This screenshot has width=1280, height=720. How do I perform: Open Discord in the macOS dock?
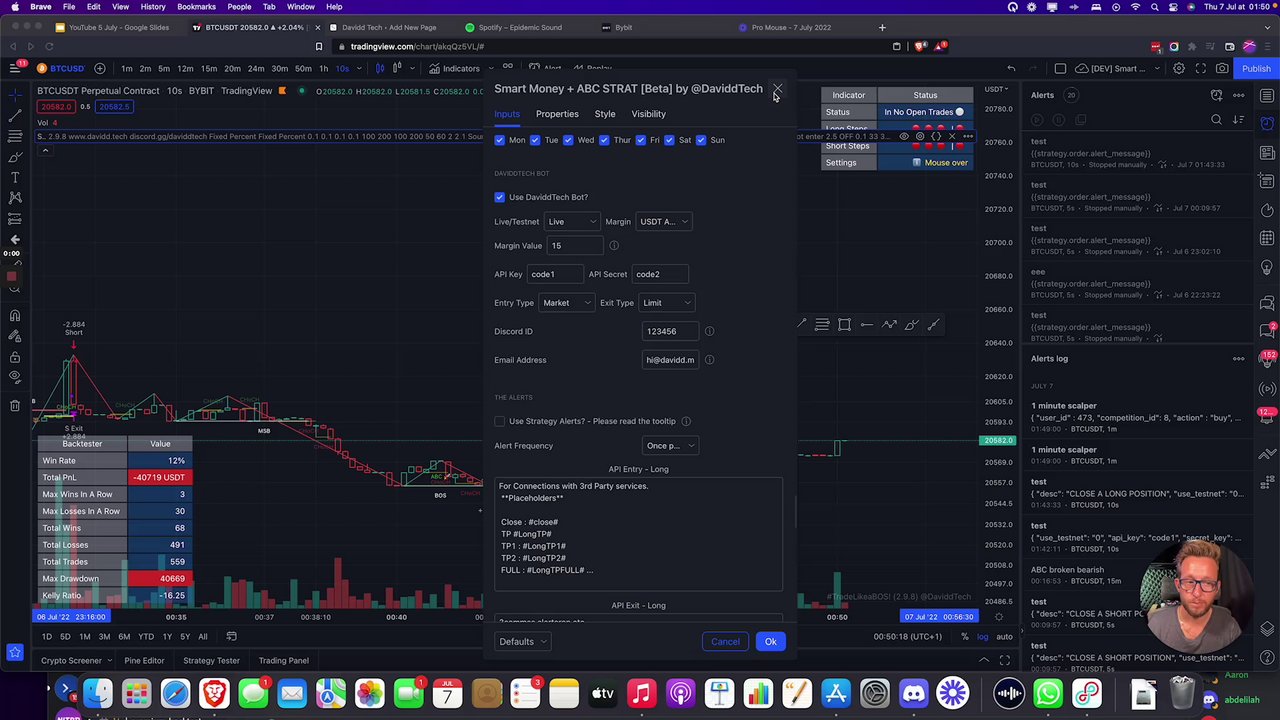click(x=914, y=693)
